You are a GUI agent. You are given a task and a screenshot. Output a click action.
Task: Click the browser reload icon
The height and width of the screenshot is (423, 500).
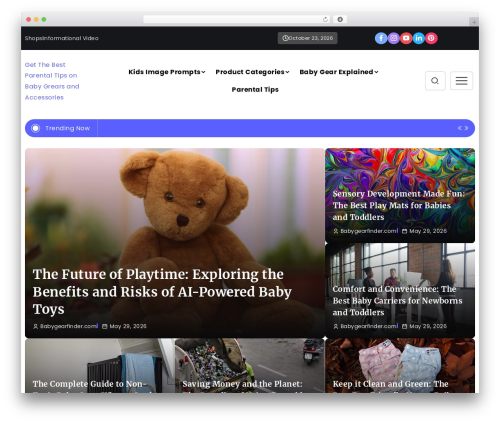[x=325, y=19]
